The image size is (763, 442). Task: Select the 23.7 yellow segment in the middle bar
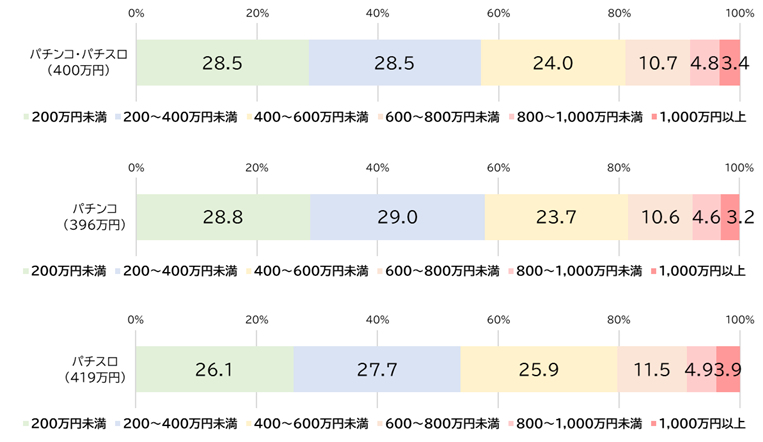(x=556, y=217)
